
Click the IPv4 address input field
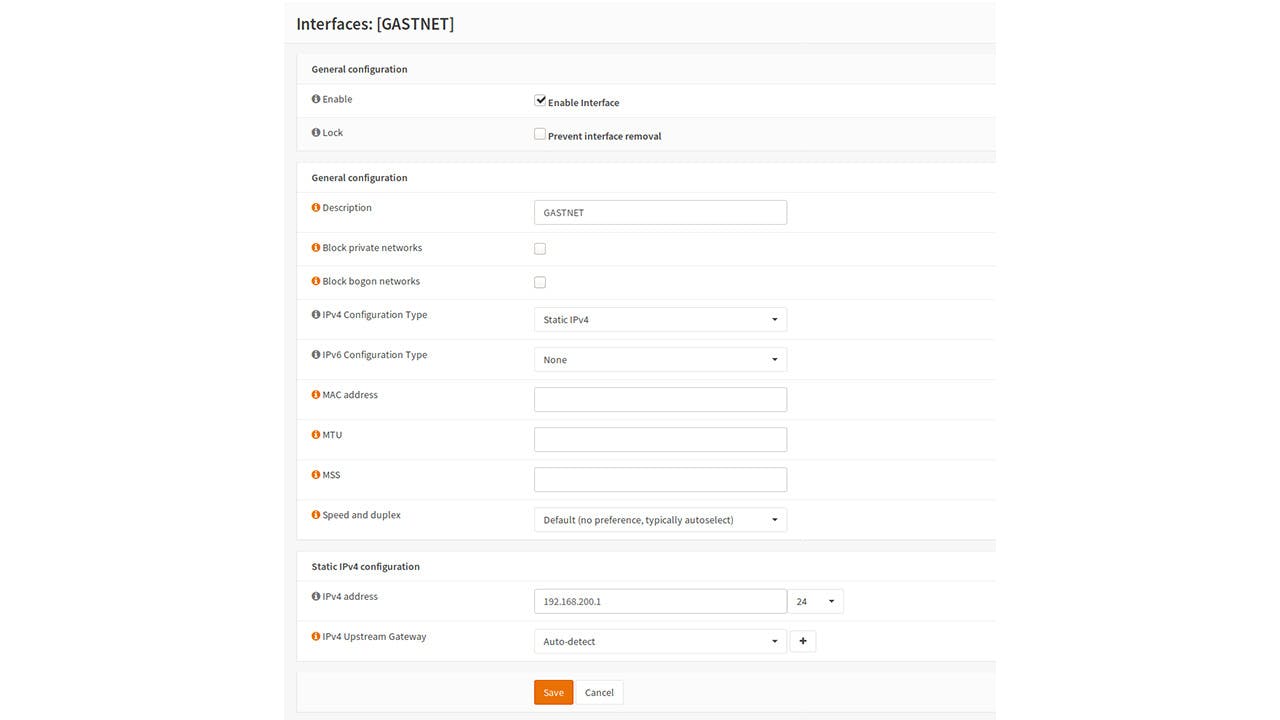(x=660, y=601)
